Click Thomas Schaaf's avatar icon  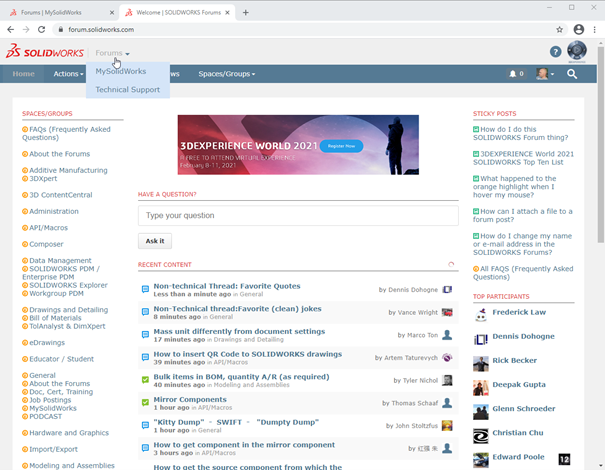tap(447, 403)
